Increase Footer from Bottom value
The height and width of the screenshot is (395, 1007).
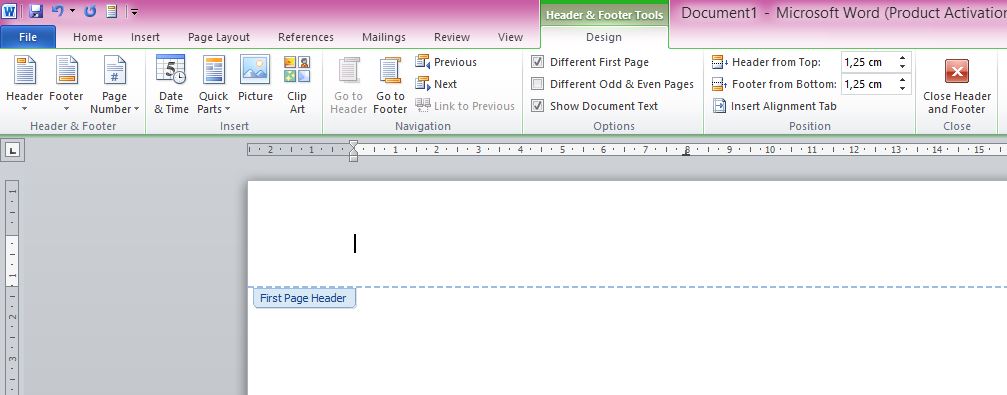902,80
